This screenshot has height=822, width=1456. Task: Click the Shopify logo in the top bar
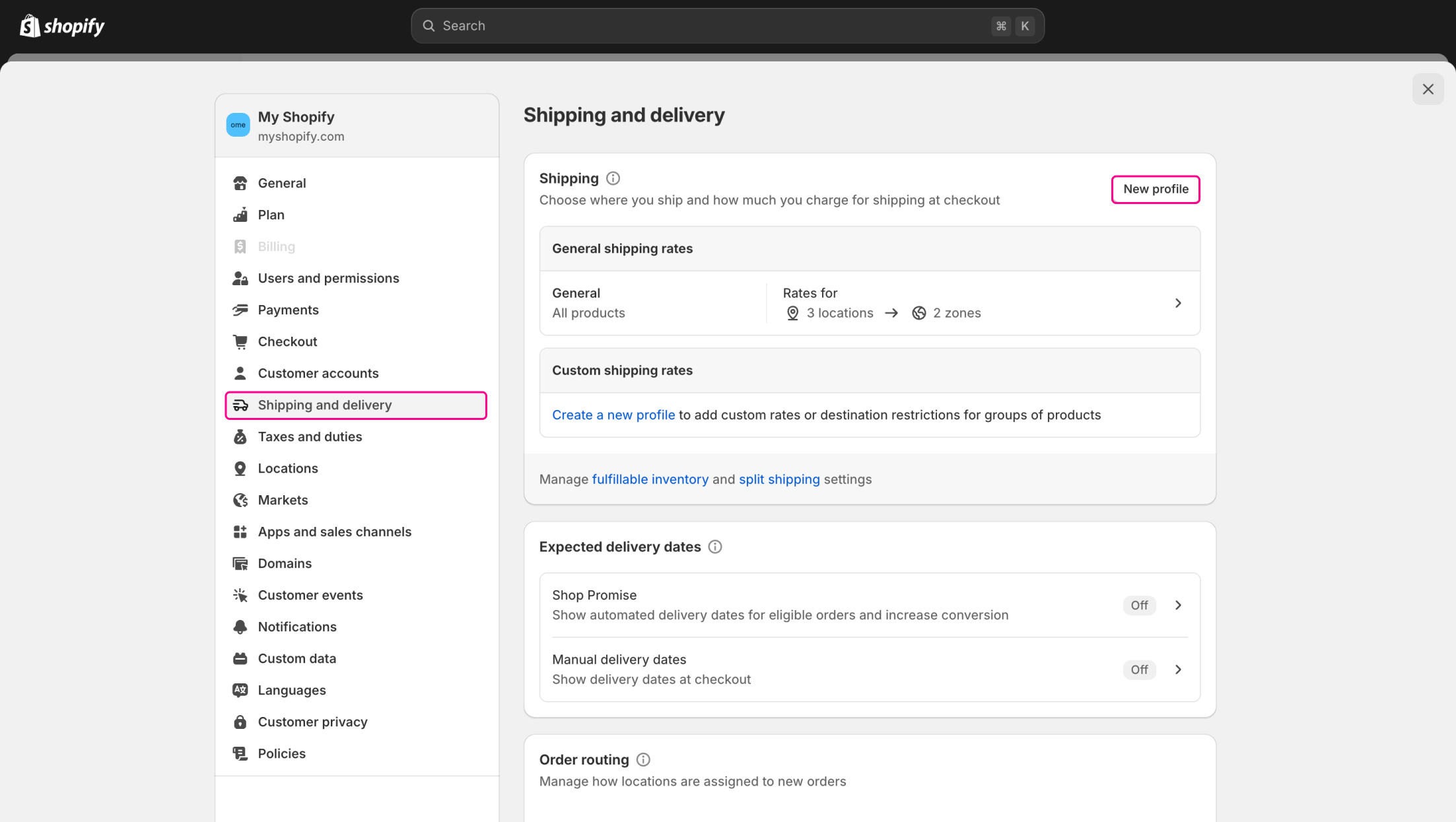pyautogui.click(x=62, y=26)
